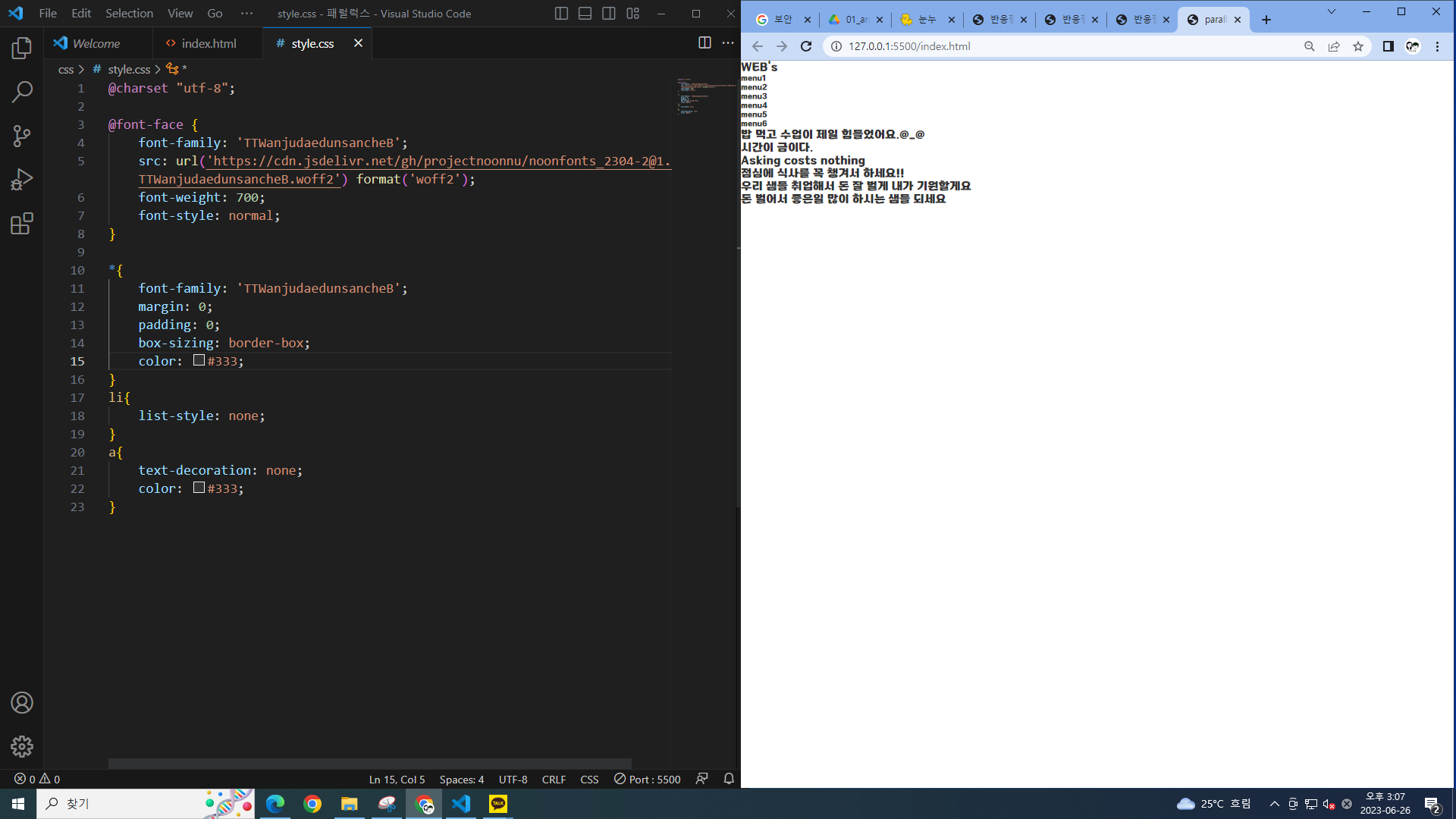Image resolution: width=1456 pixels, height=819 pixels.
Task: Open the editor More Actions ellipsis menu
Action: tap(728, 43)
